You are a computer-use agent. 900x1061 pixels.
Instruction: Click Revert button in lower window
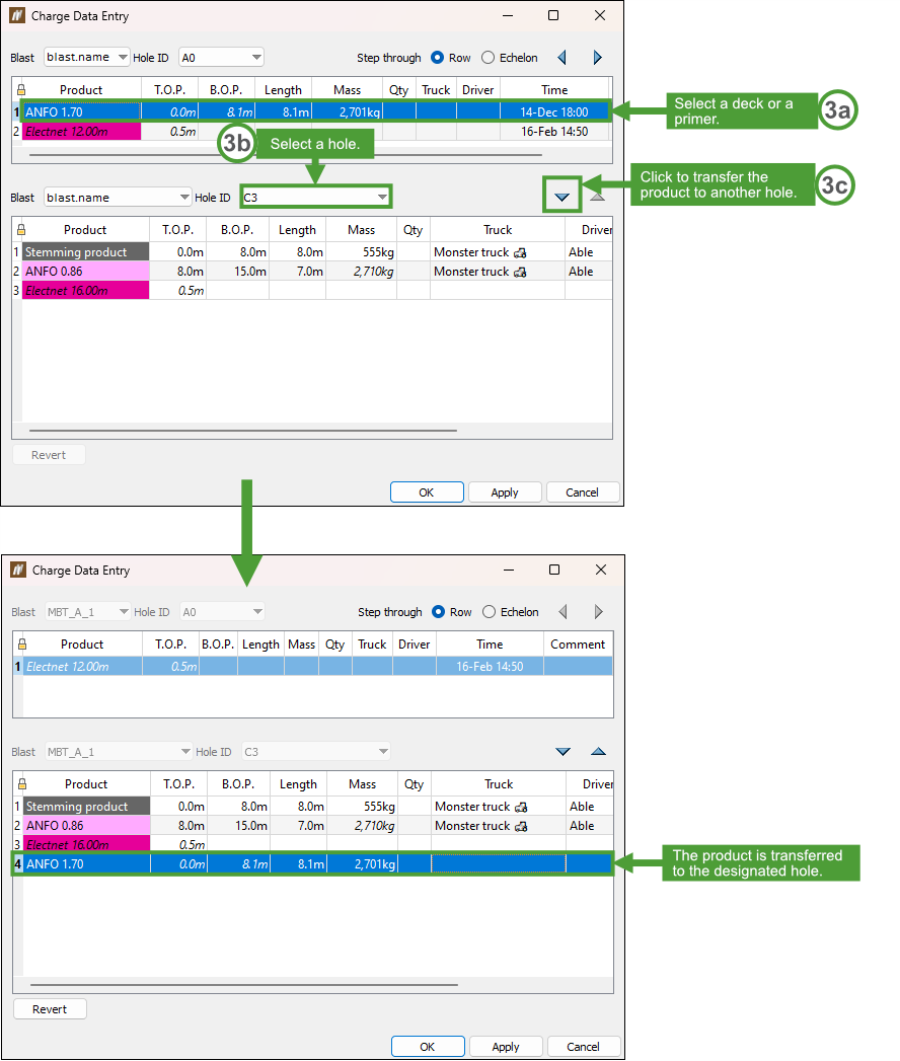click(x=49, y=1009)
